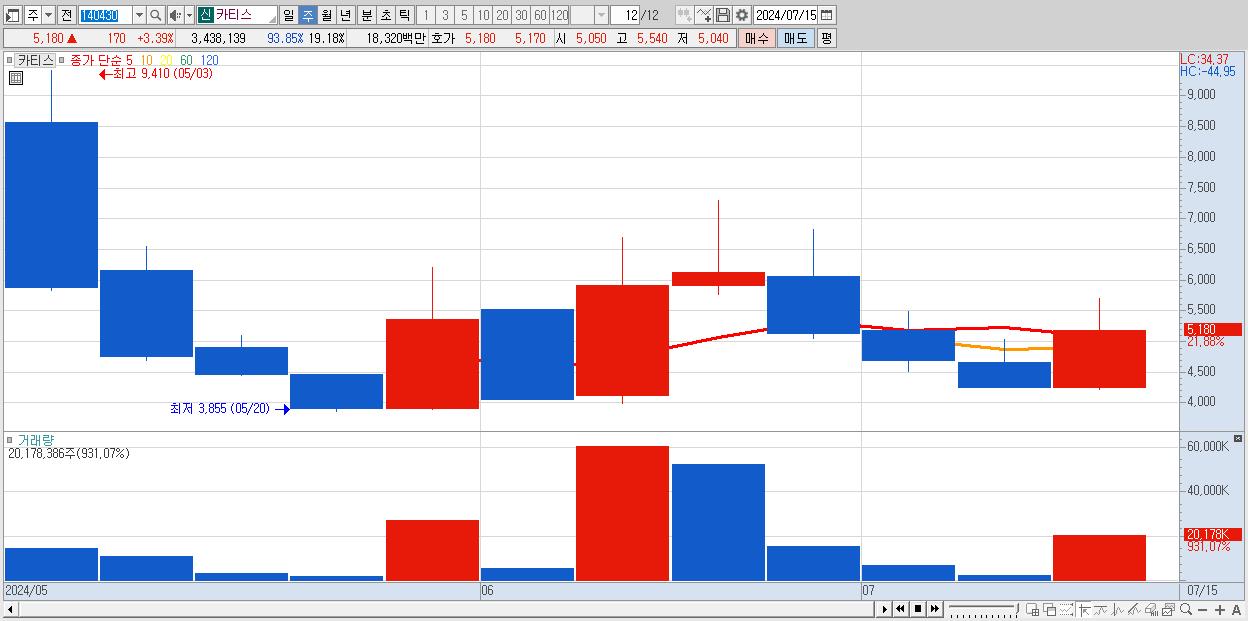Click the pencil drawing tool icon
Viewport: 1248px width, 621px height.
[1135, 609]
